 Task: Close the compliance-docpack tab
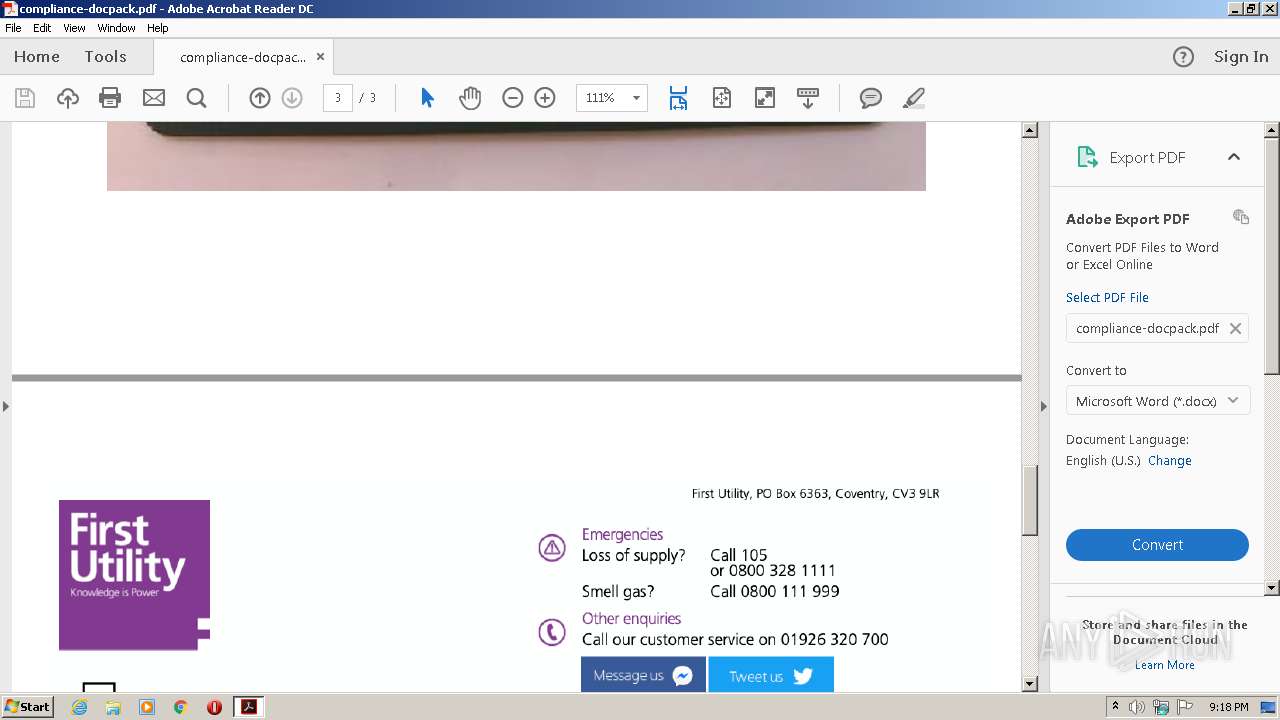(x=320, y=57)
